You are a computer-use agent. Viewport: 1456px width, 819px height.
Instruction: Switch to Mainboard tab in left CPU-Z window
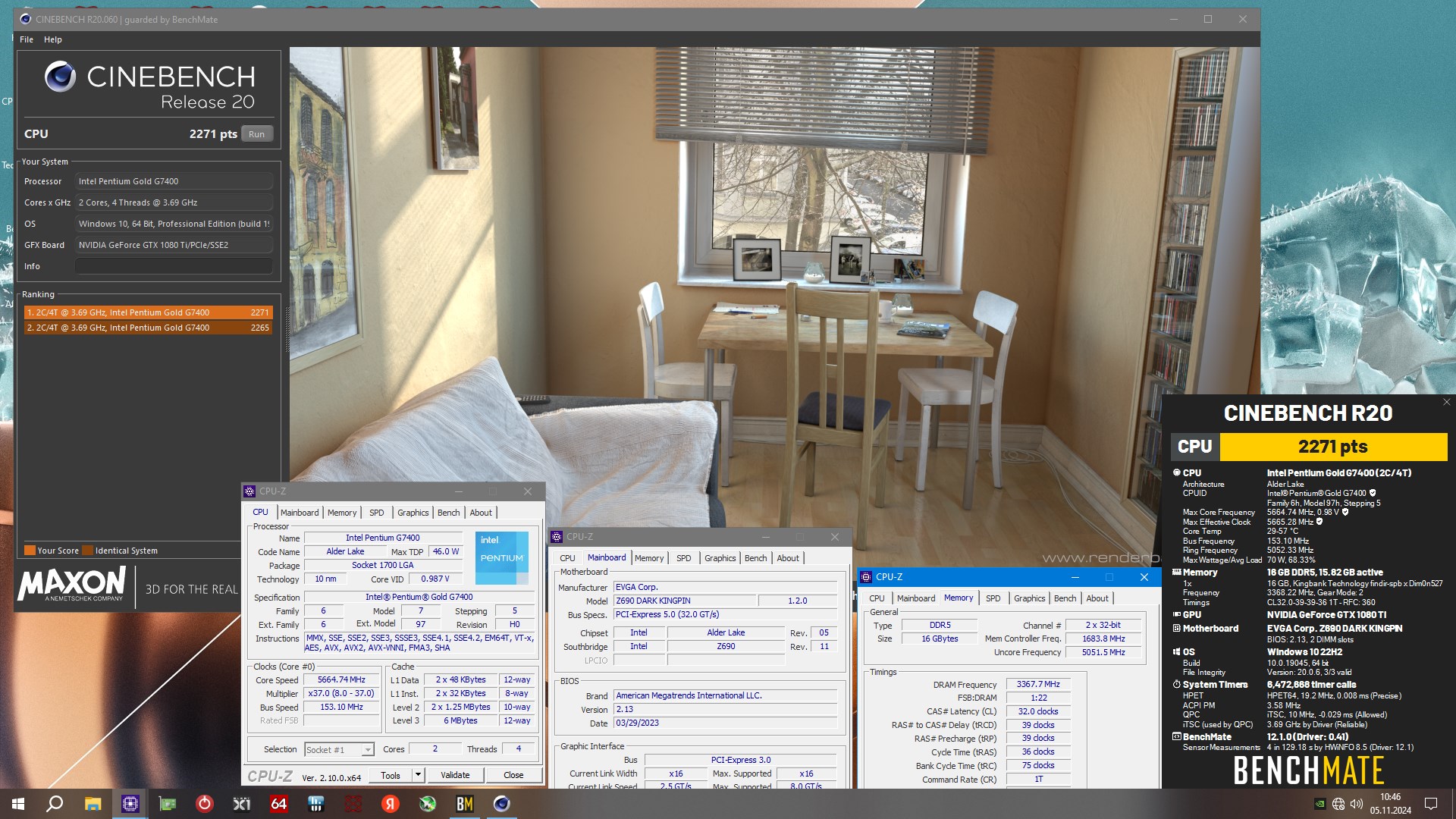click(x=300, y=513)
